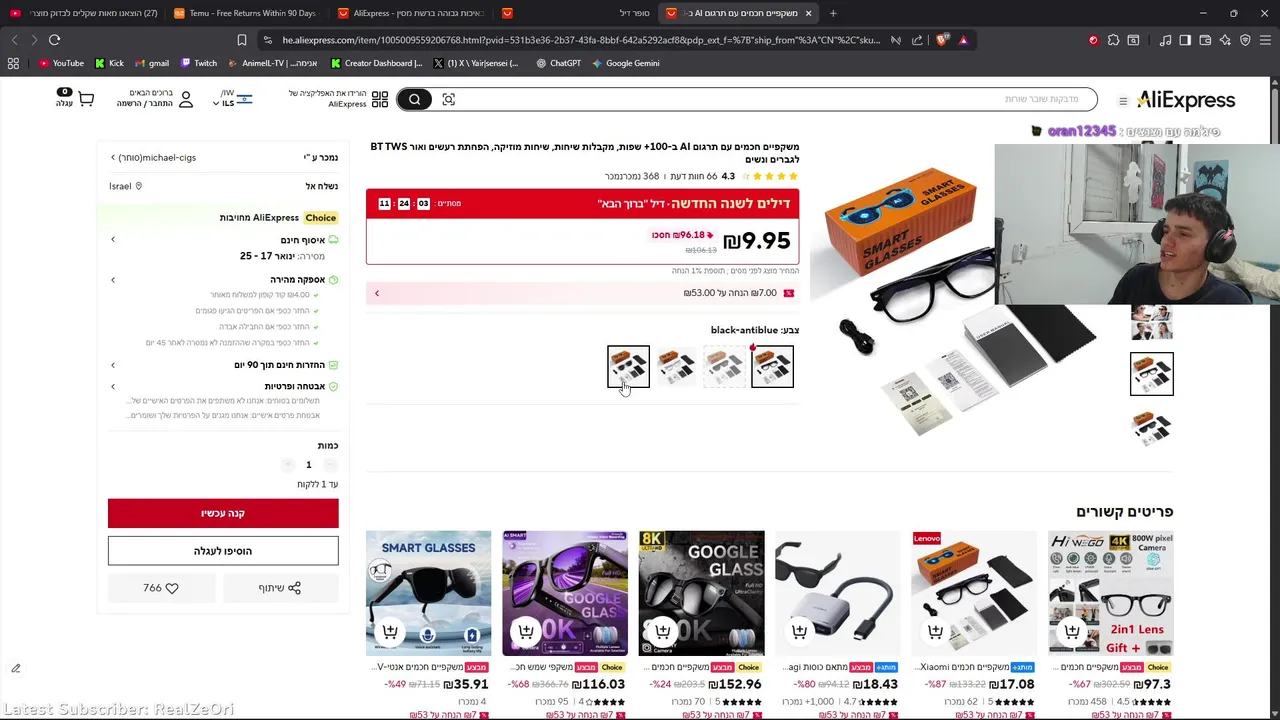Screen dimensions: 1280x720
Task: Open the YouTube bookmark
Action: (x=62, y=63)
